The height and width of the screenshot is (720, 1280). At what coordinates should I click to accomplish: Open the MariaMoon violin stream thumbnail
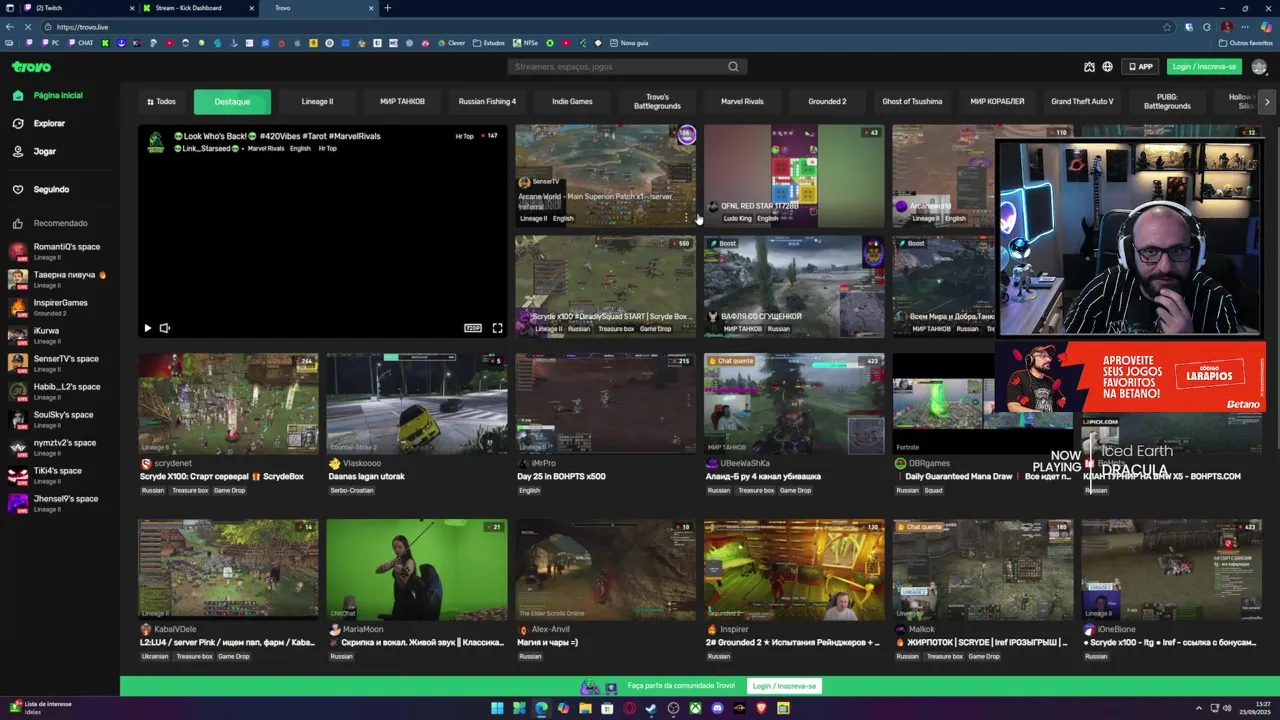pos(417,569)
